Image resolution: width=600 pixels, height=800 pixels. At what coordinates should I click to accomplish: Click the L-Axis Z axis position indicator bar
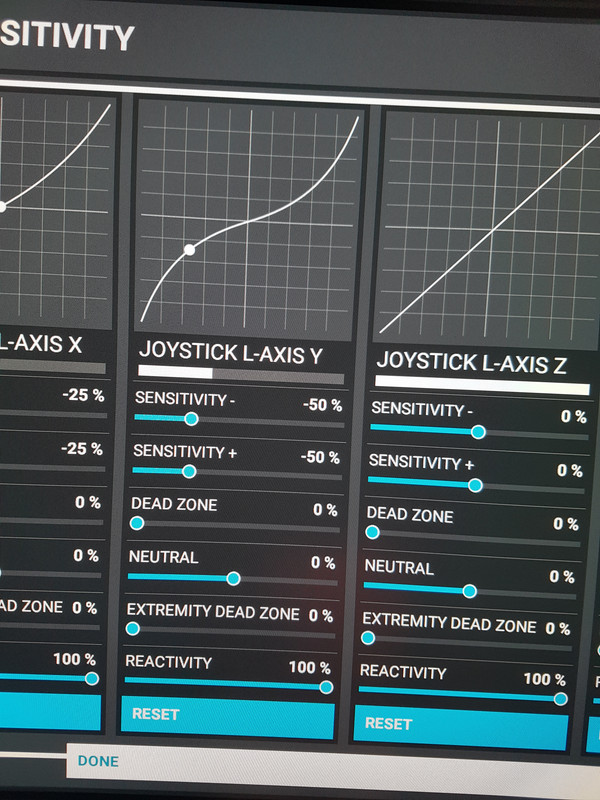[x=482, y=385]
